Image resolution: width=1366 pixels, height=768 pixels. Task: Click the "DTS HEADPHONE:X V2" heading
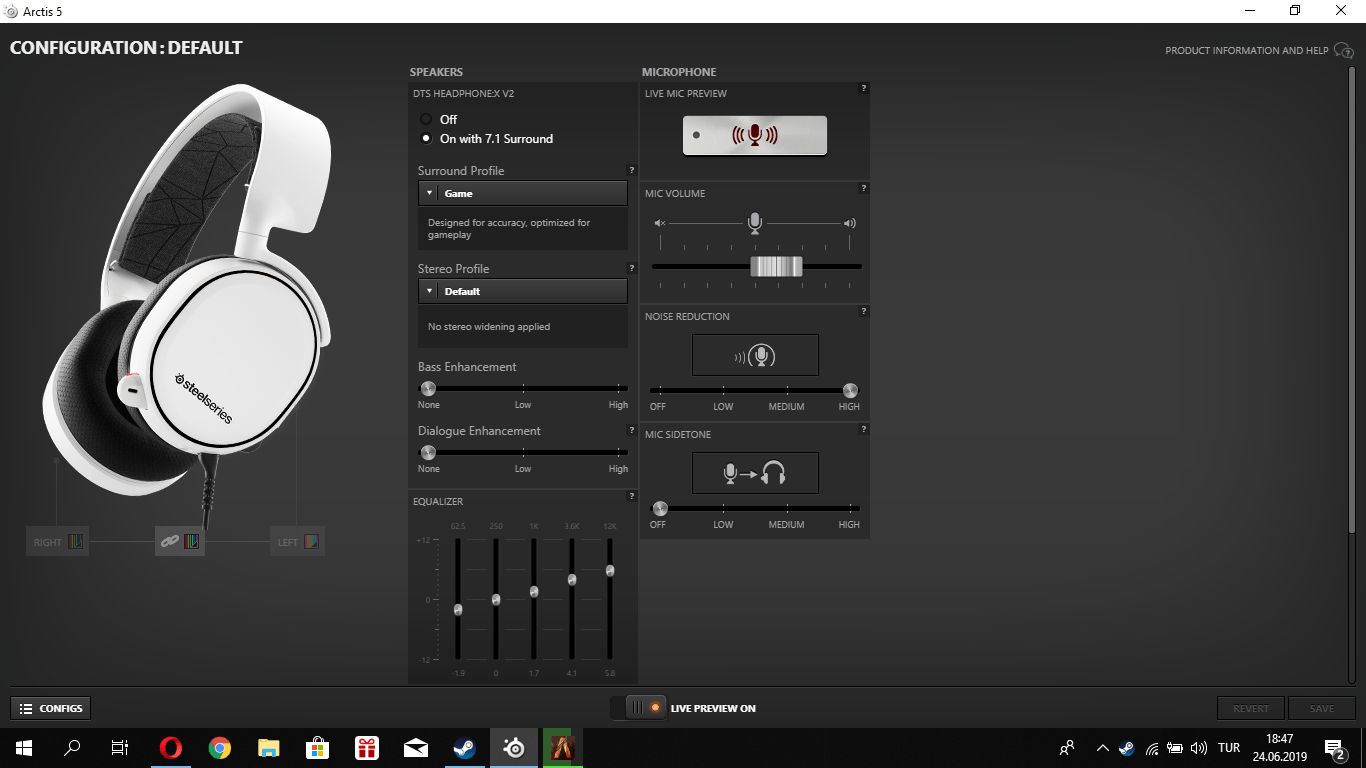[x=464, y=93]
